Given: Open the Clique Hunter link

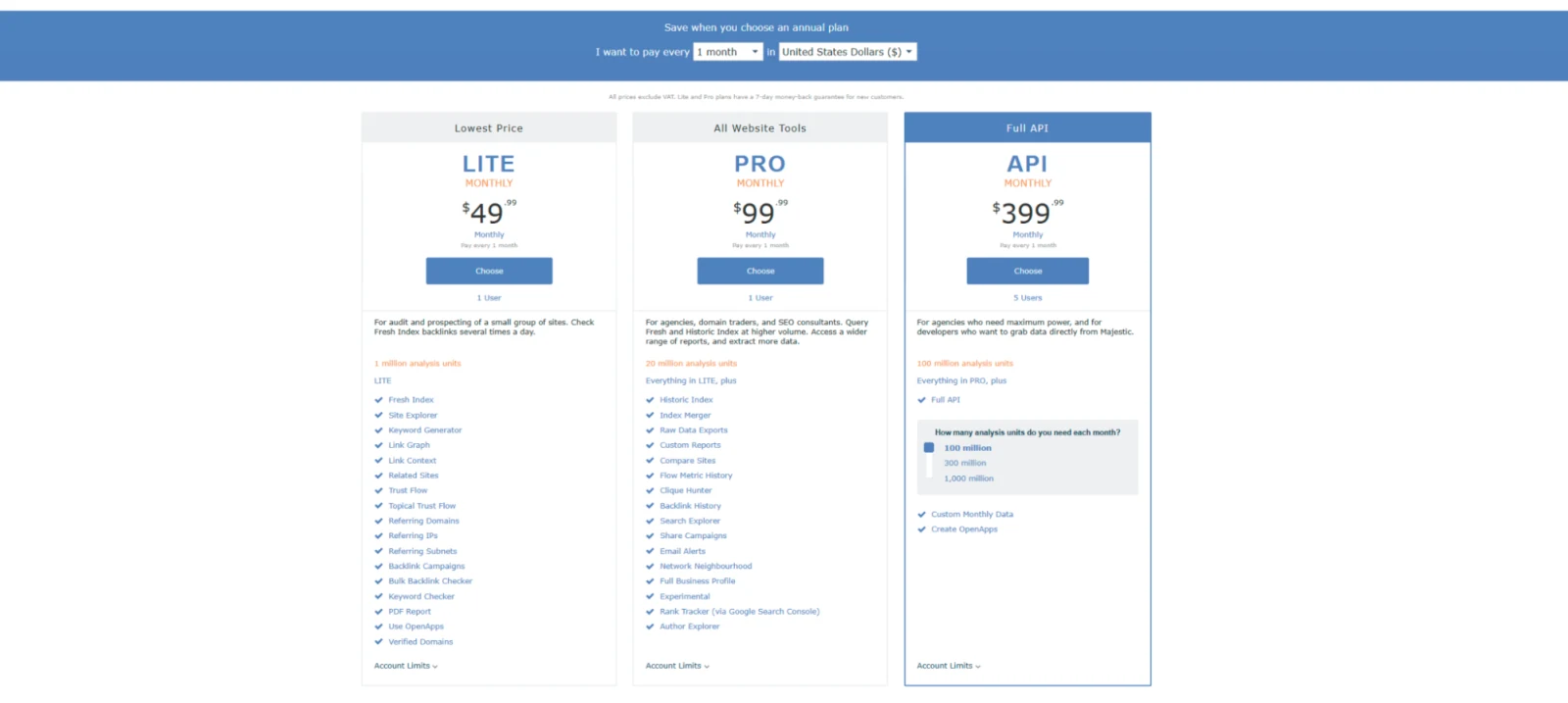Looking at the screenshot, I should pyautogui.click(x=686, y=490).
